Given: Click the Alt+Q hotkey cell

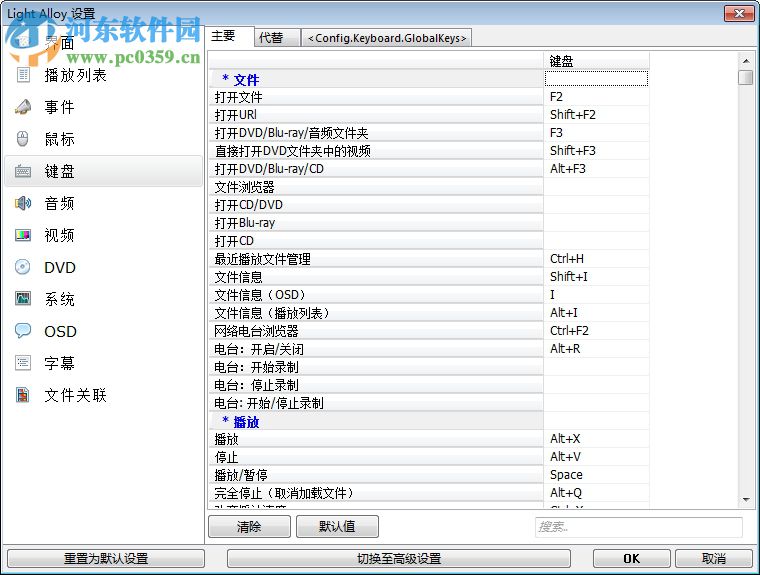Looking at the screenshot, I should pos(596,493).
